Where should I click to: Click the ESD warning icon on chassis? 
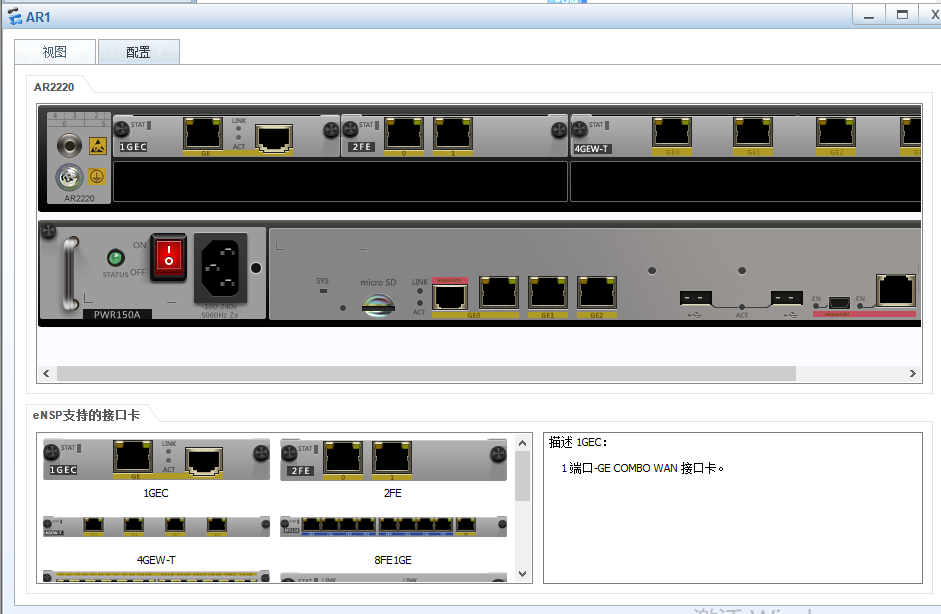[98, 146]
